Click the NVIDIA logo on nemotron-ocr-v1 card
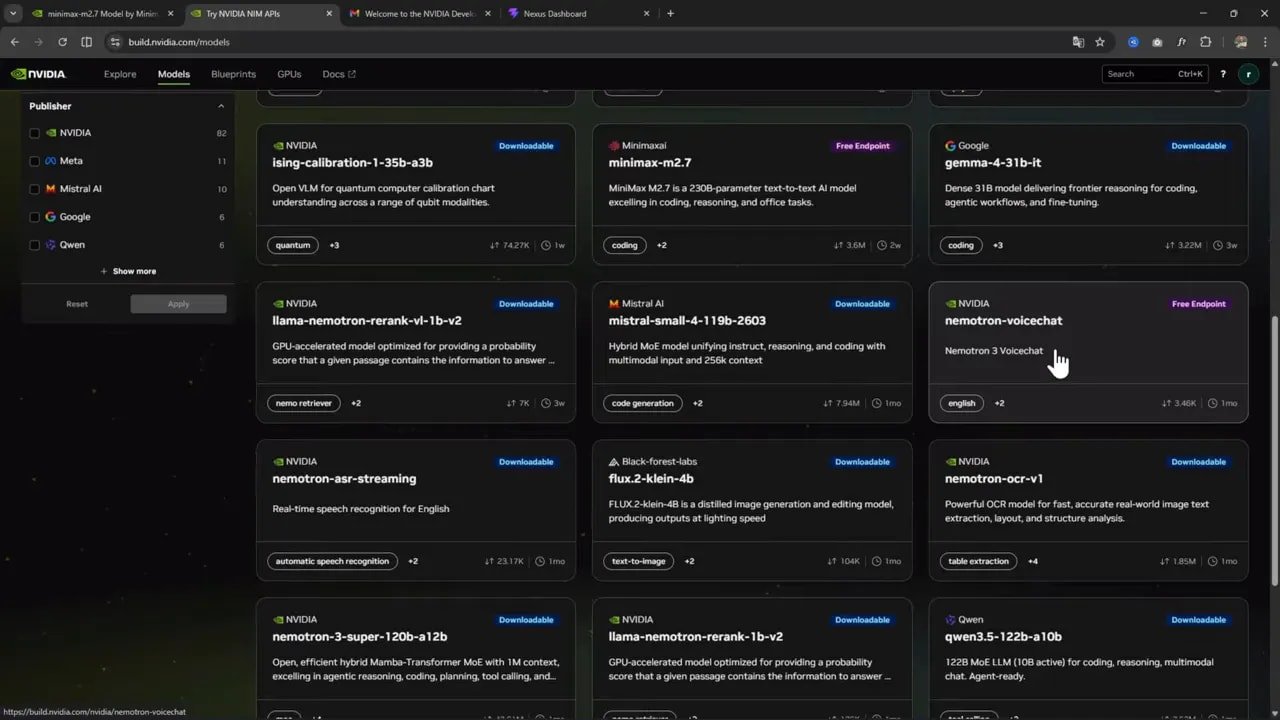 tap(950, 462)
